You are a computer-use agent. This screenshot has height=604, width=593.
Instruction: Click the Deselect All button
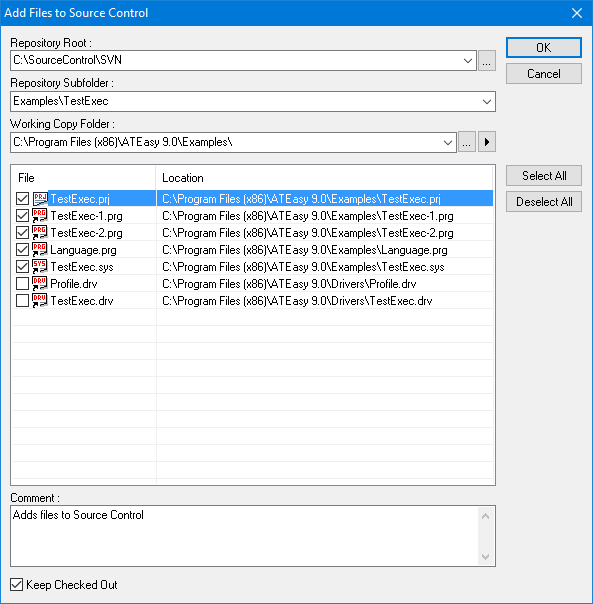point(544,201)
